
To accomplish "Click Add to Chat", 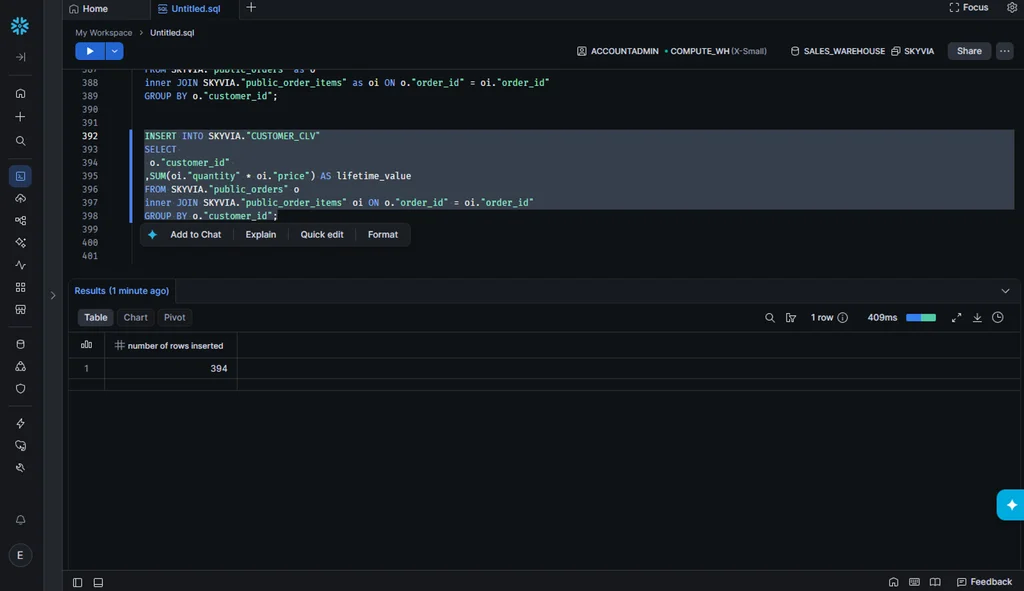I will pos(195,234).
